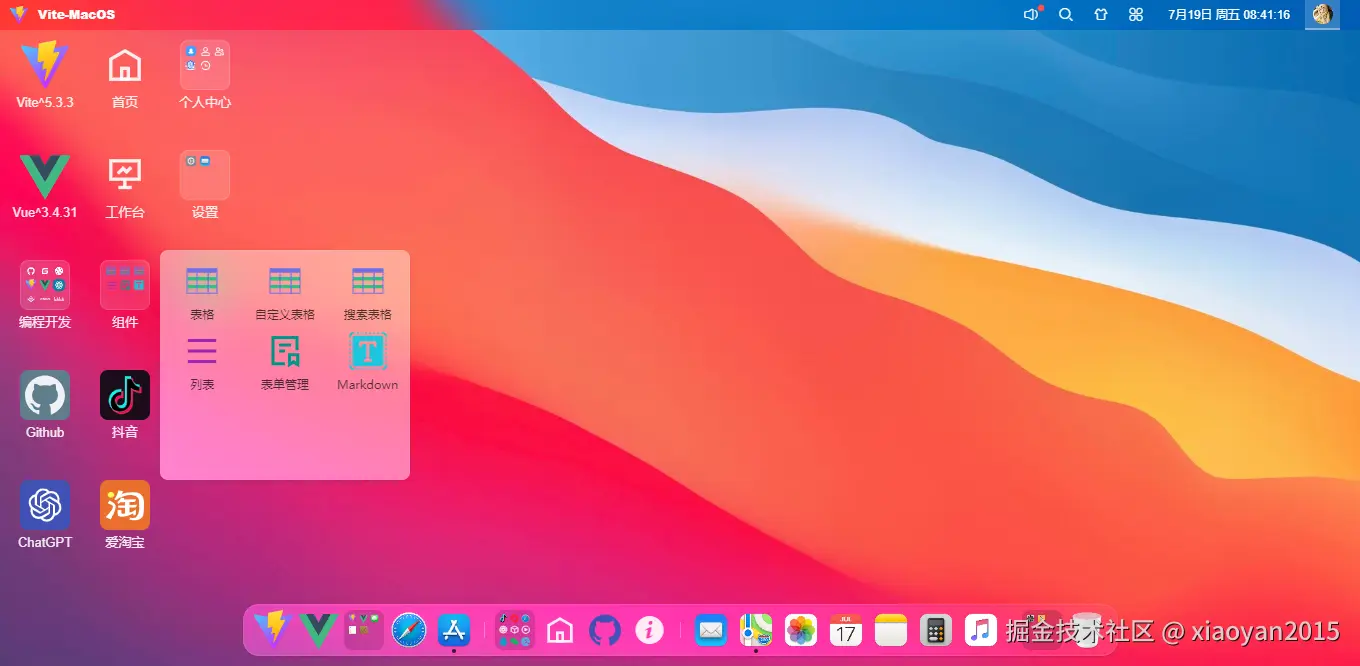Open the ChatGPT desktop icon

coord(45,505)
